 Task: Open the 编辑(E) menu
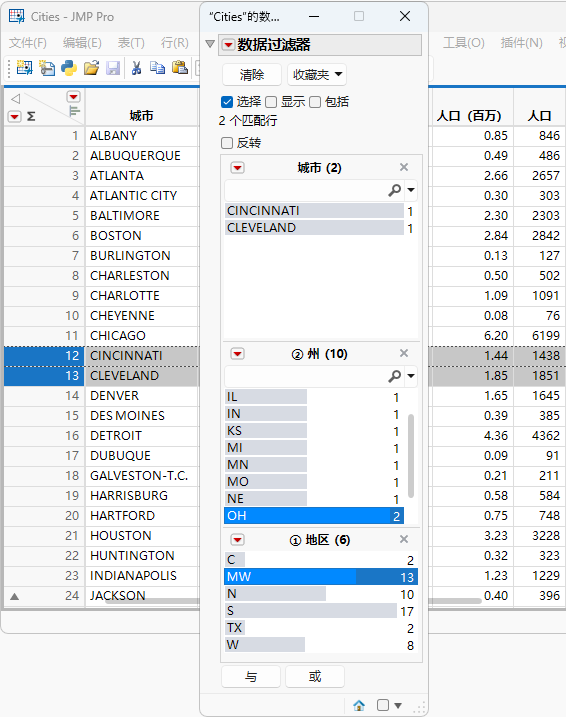(x=82, y=43)
